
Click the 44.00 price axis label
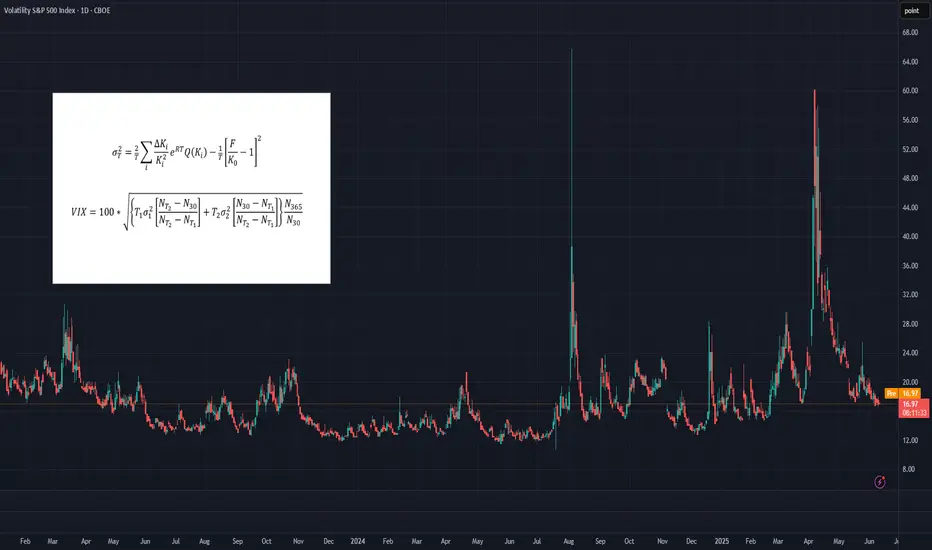[x=910, y=208]
